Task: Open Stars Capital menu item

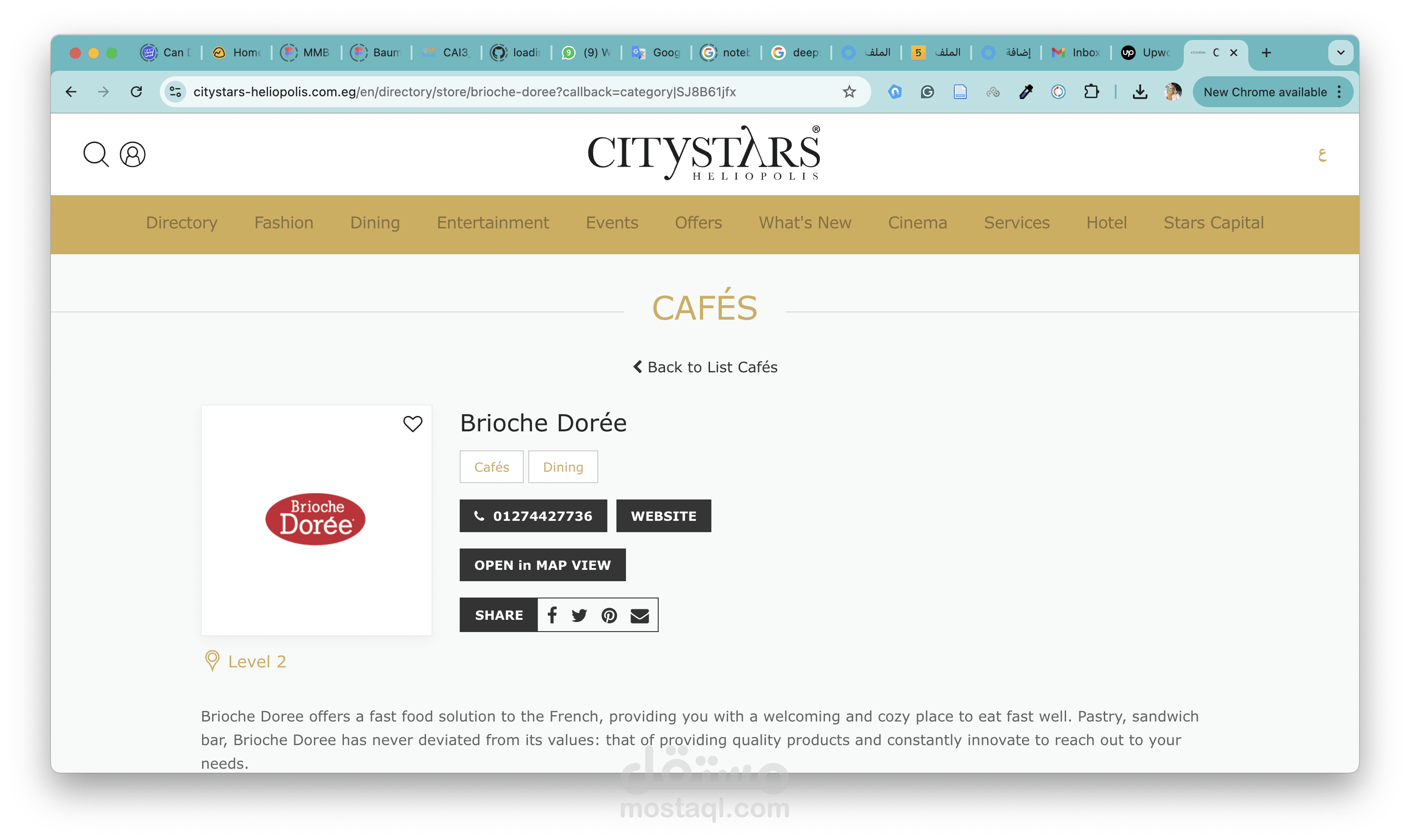Action: (1213, 223)
